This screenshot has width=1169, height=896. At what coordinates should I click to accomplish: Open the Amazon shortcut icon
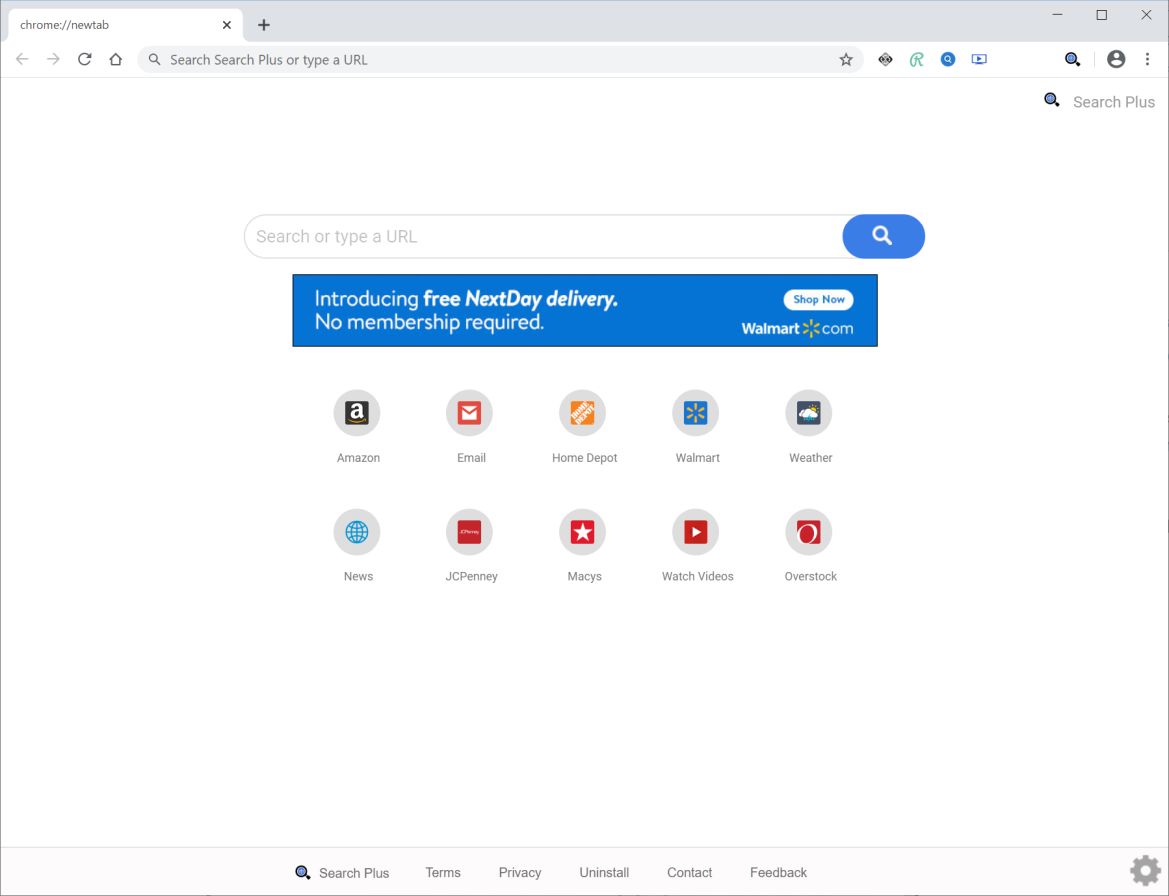pyautogui.click(x=356, y=413)
